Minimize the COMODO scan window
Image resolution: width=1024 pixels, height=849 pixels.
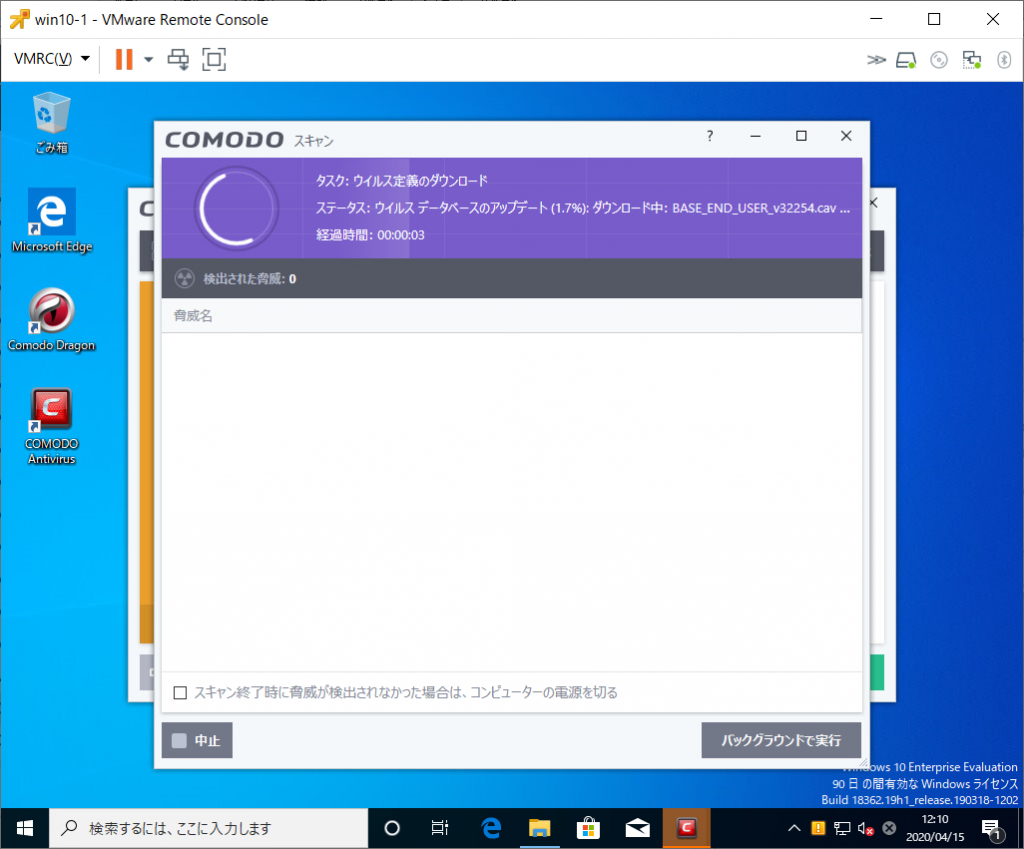coord(756,136)
